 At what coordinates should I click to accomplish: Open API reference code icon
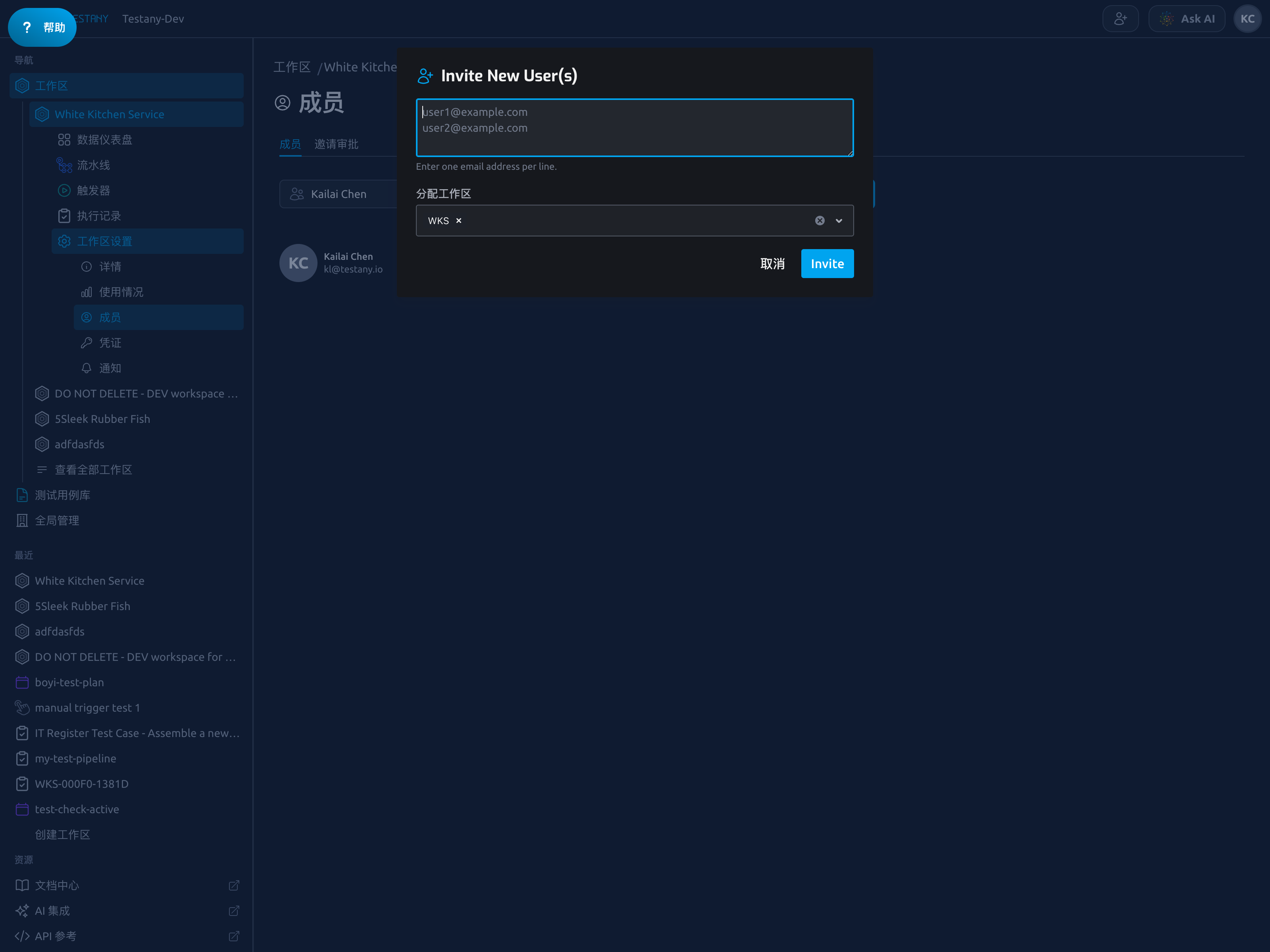point(22,936)
